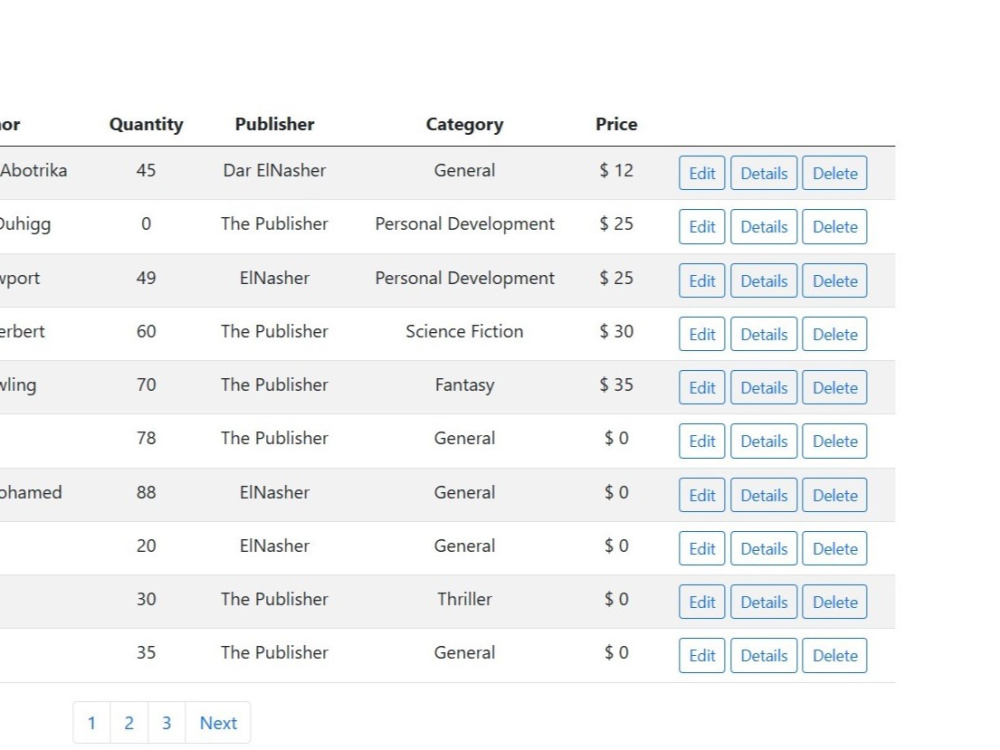Select the 'Science Fiction' category cell

pos(464,331)
